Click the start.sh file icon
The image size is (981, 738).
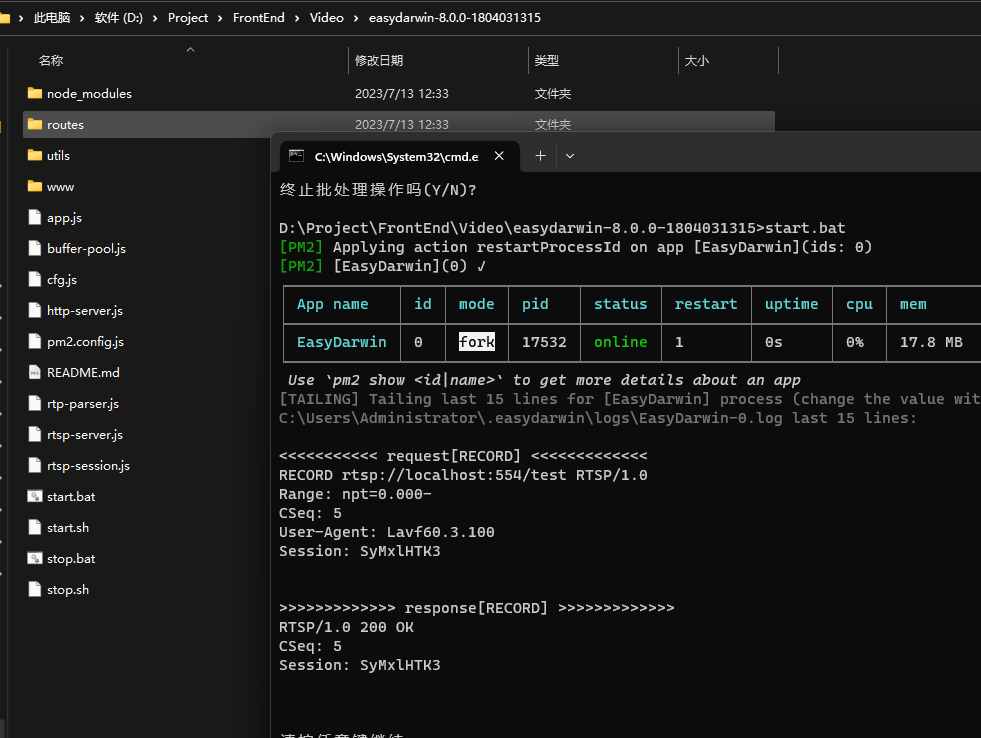pos(35,527)
